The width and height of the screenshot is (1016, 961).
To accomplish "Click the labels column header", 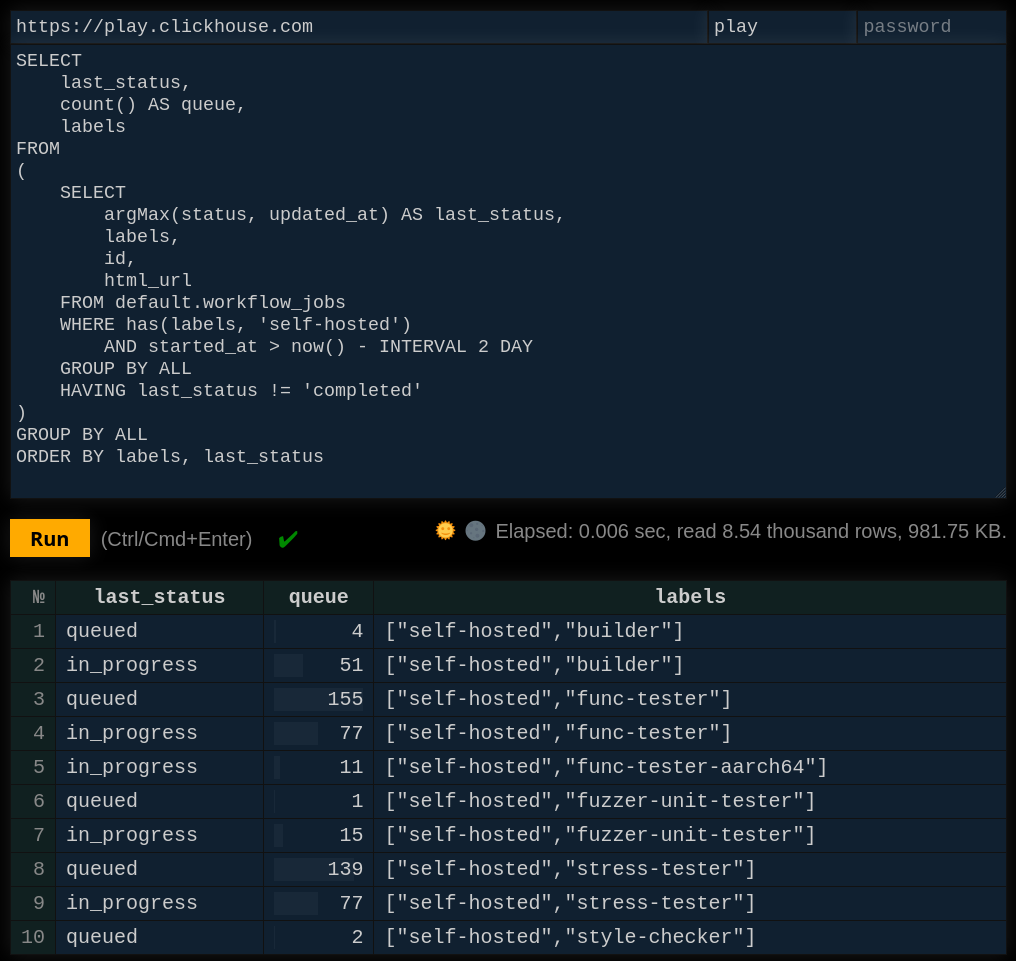I will (690, 597).
